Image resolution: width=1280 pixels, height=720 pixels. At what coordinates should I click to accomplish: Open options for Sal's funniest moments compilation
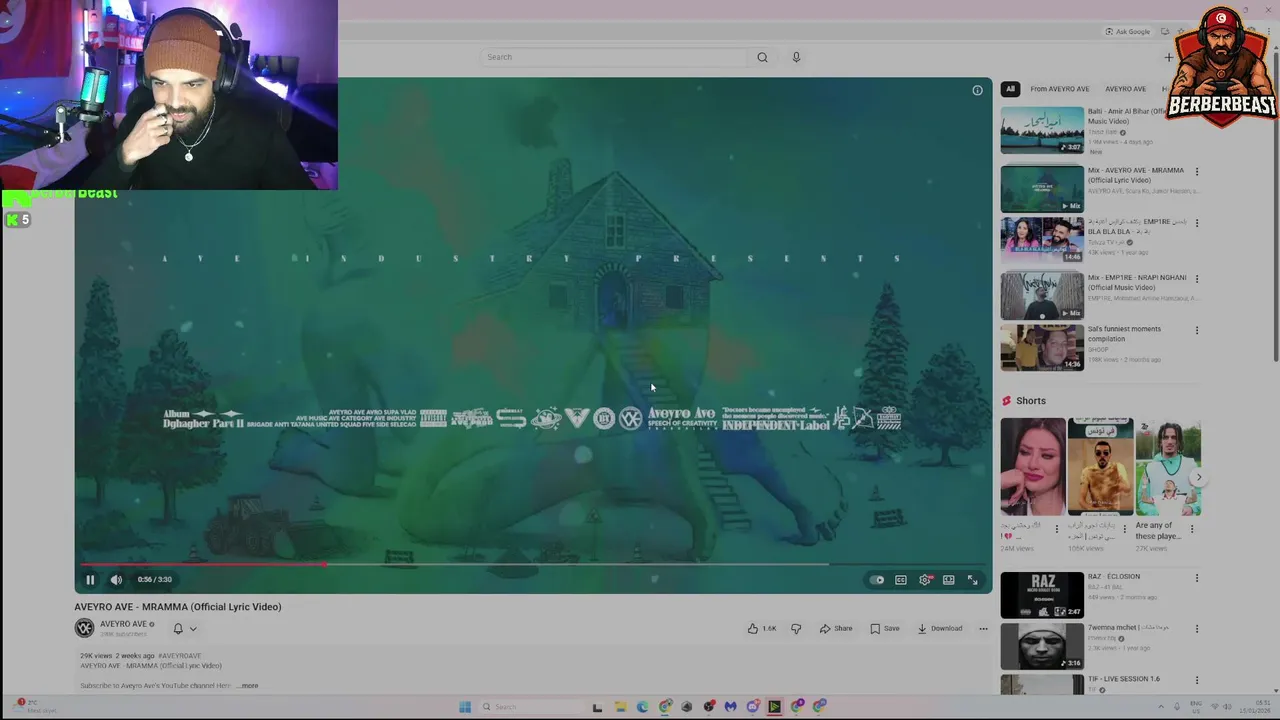pos(1197,330)
